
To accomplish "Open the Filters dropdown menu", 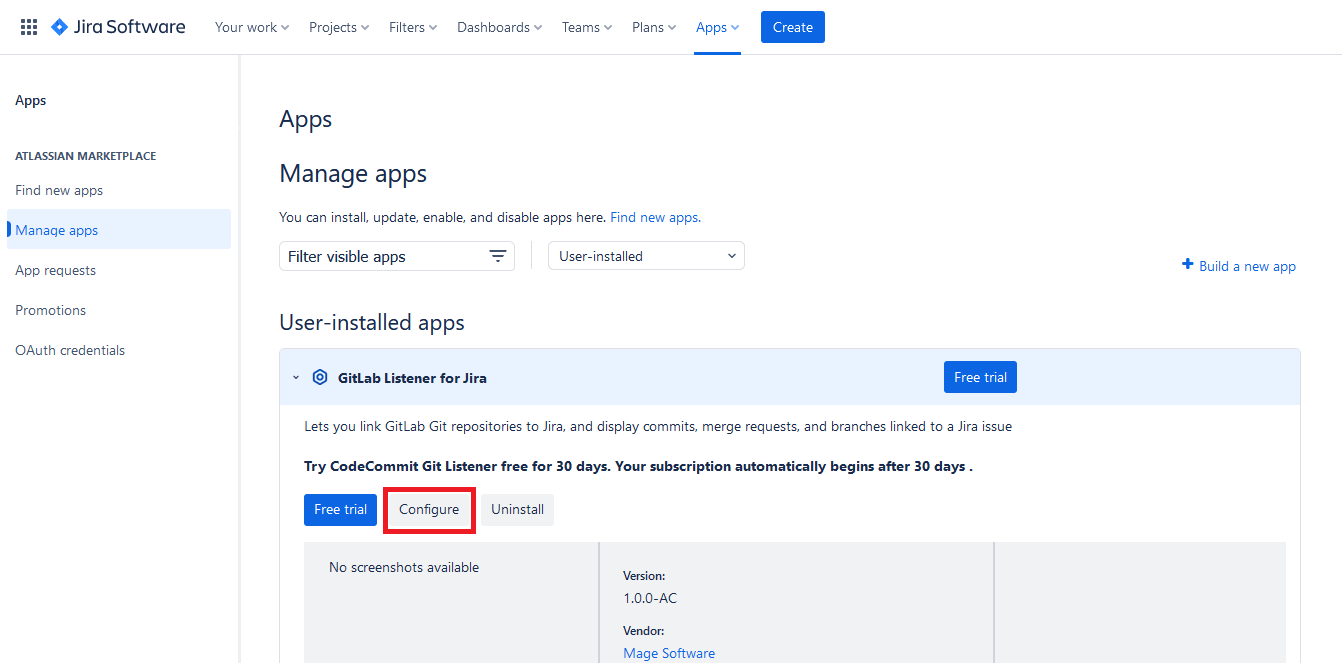I will [413, 27].
